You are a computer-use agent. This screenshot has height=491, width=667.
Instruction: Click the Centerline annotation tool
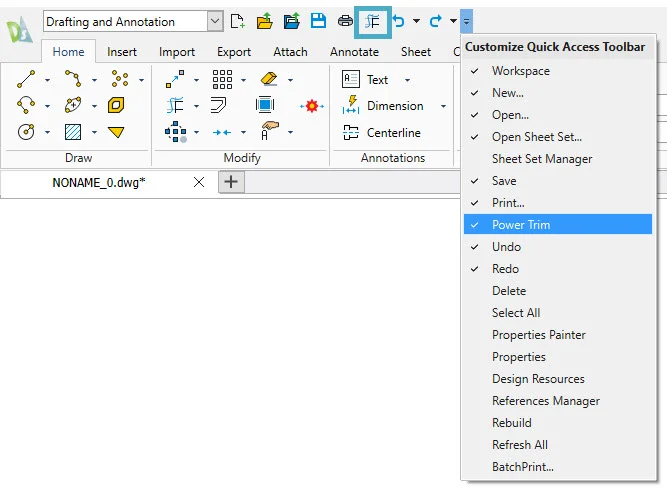(381, 132)
